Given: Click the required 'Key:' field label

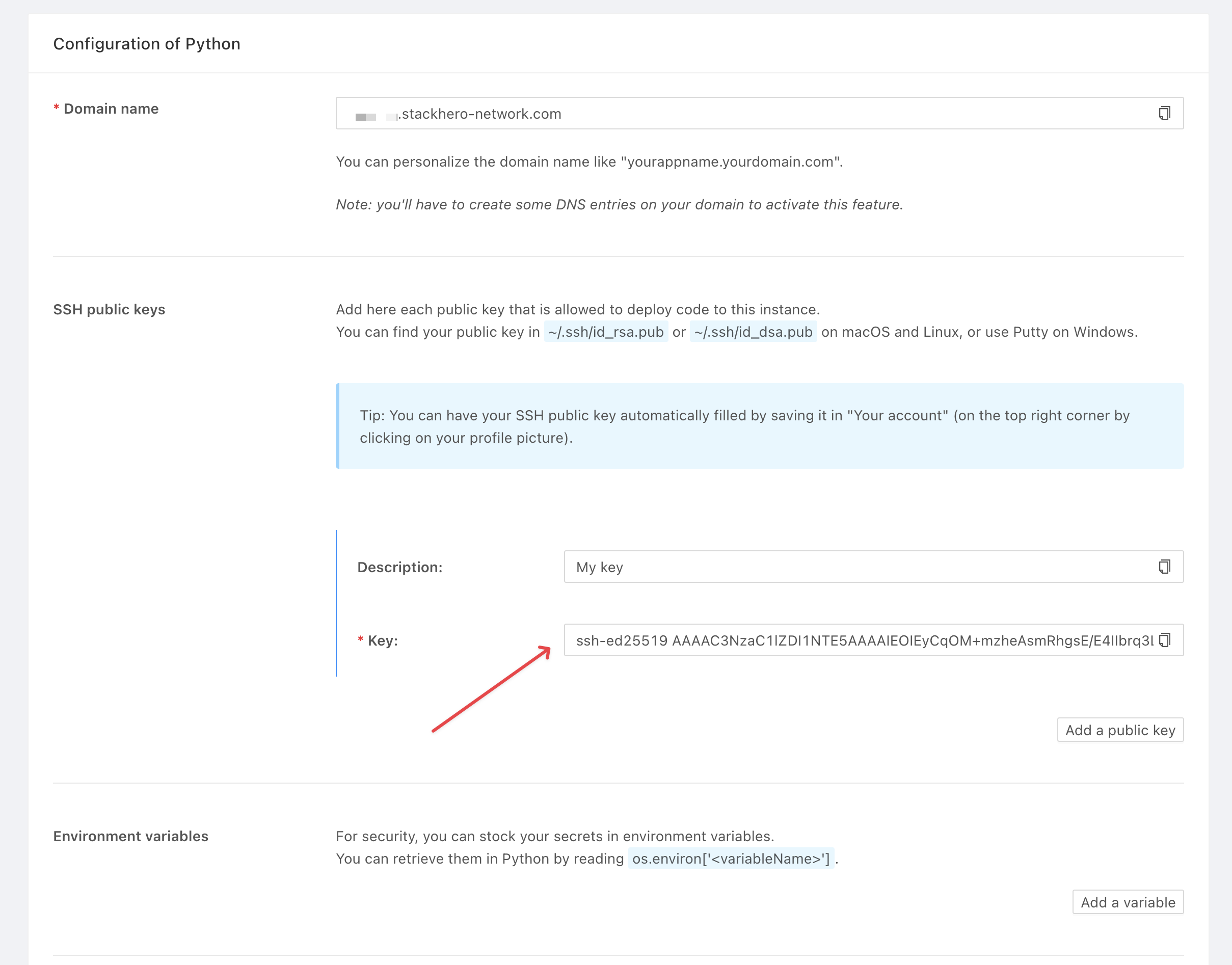Looking at the screenshot, I should 383,640.
